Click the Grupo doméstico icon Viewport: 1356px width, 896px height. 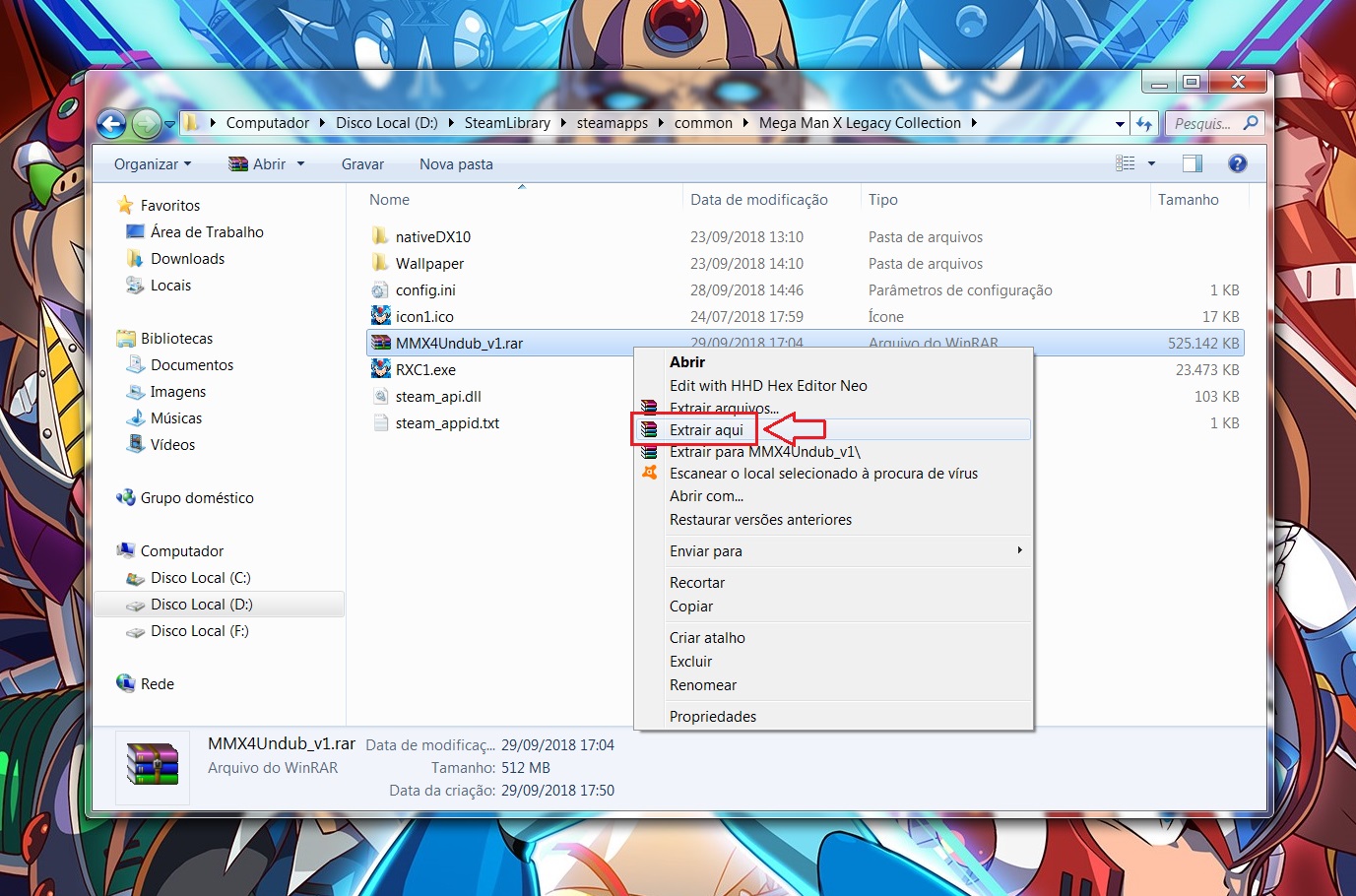coord(125,497)
